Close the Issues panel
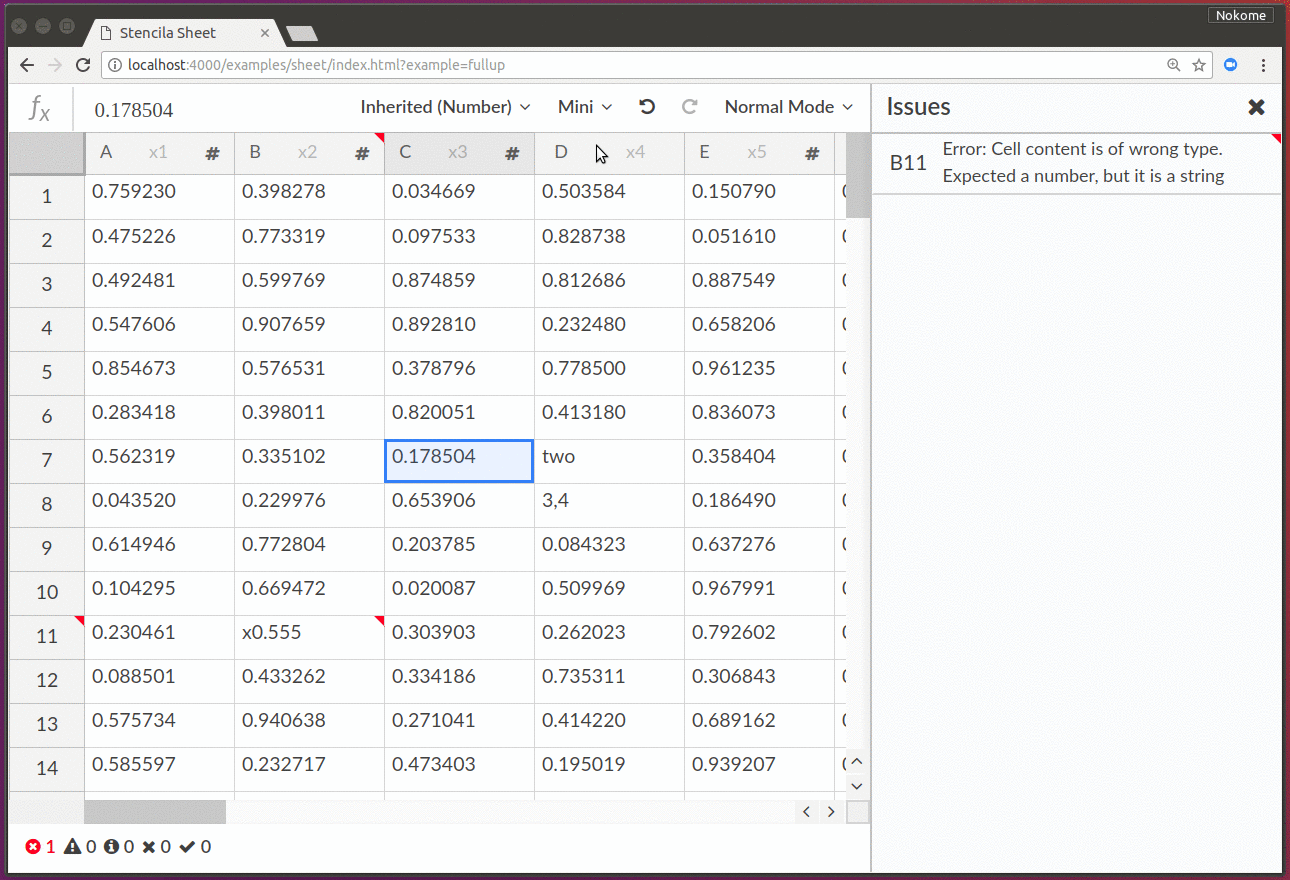This screenshot has height=880, width=1290. [x=1256, y=107]
